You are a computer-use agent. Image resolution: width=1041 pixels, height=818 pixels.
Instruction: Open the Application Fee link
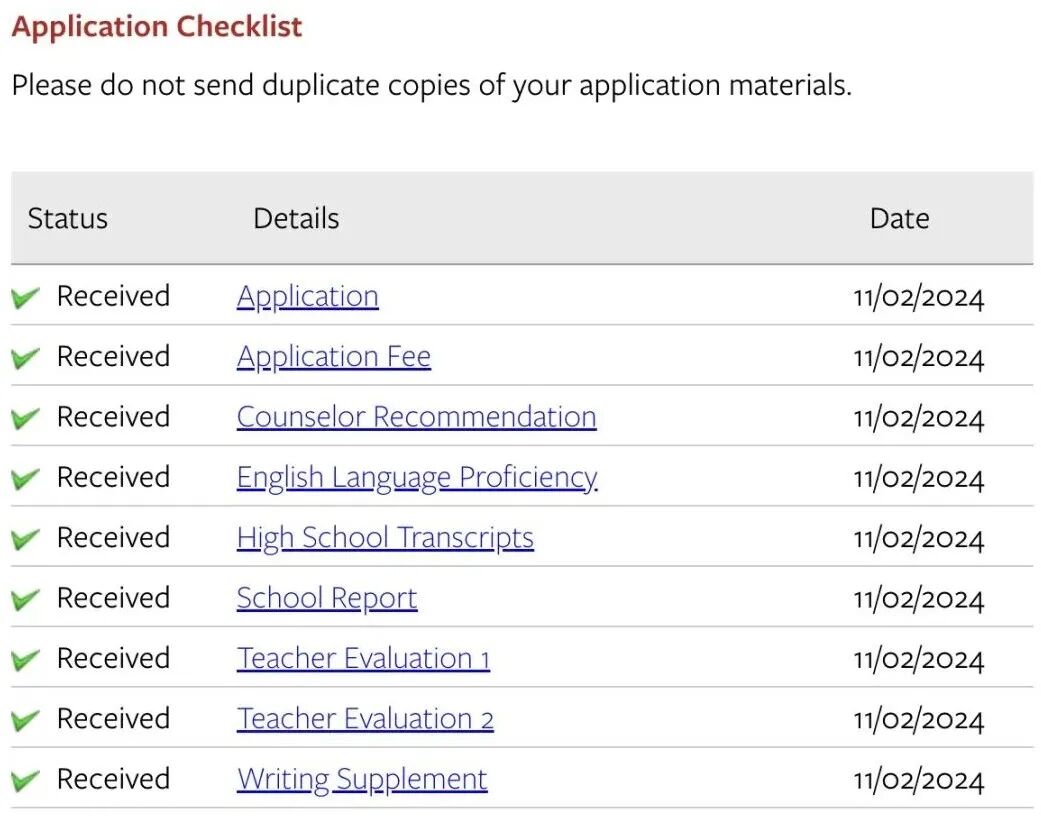click(x=333, y=357)
